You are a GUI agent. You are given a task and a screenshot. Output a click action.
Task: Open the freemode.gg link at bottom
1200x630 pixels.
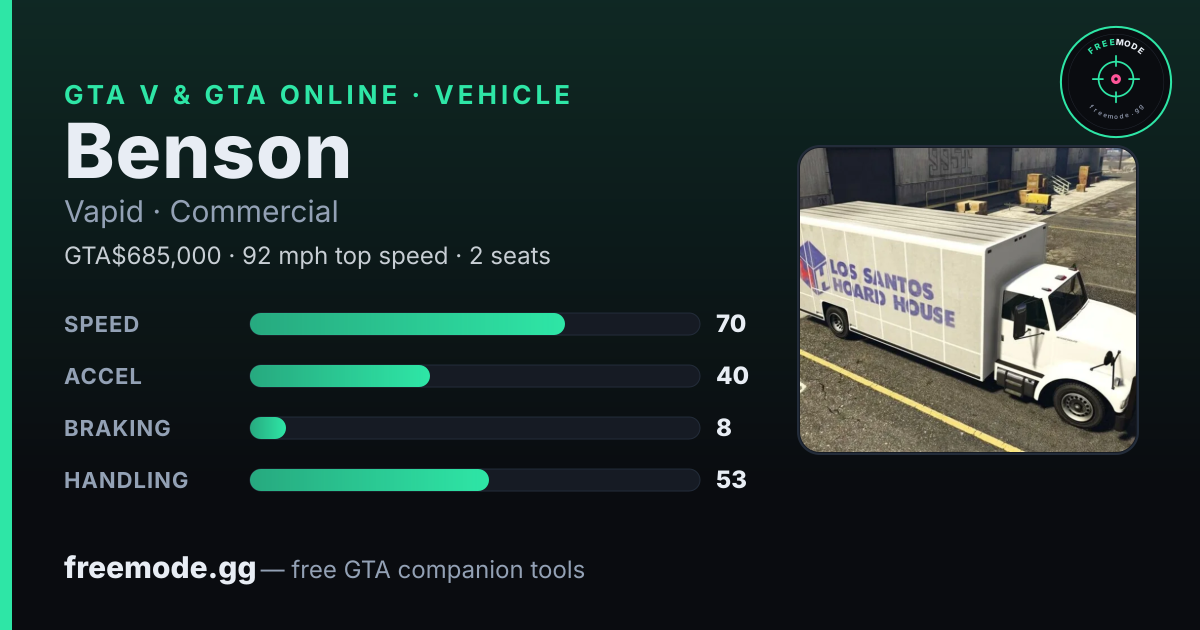(x=160, y=569)
